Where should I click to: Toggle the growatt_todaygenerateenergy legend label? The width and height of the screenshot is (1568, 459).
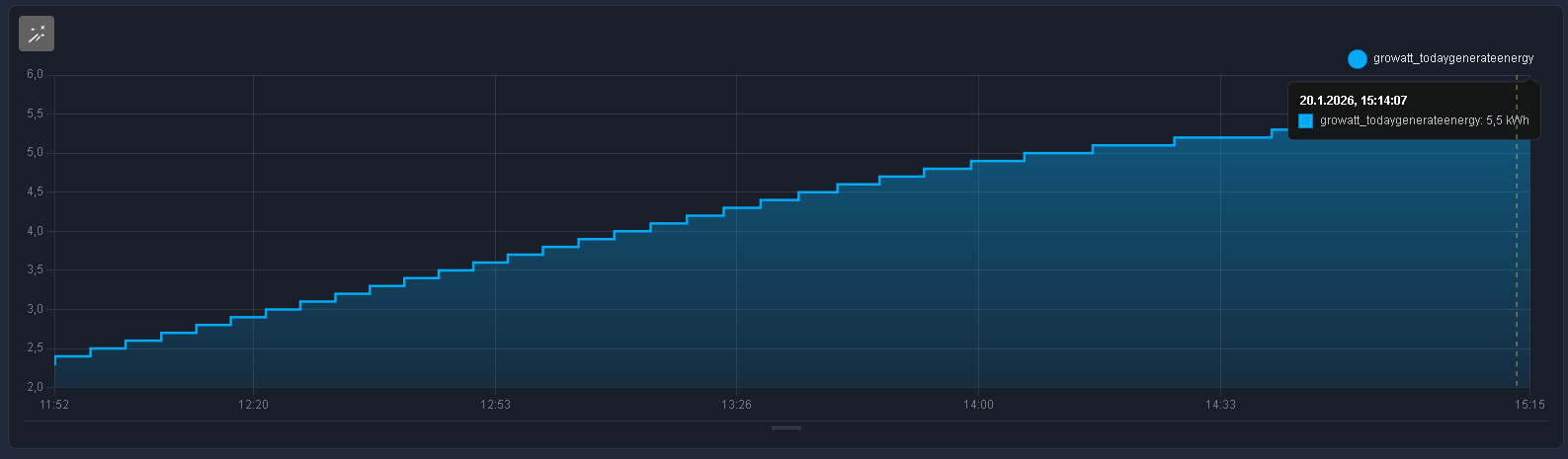coord(1452,59)
